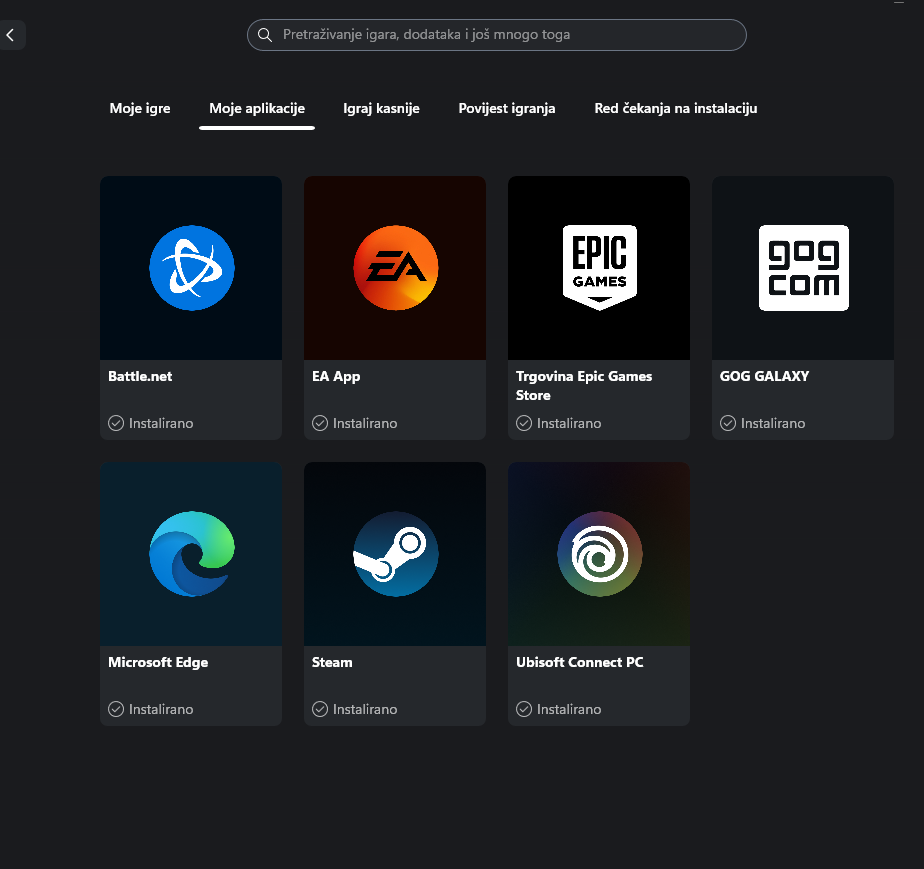
Task: Open the Epic Games logo tile
Action: click(599, 268)
